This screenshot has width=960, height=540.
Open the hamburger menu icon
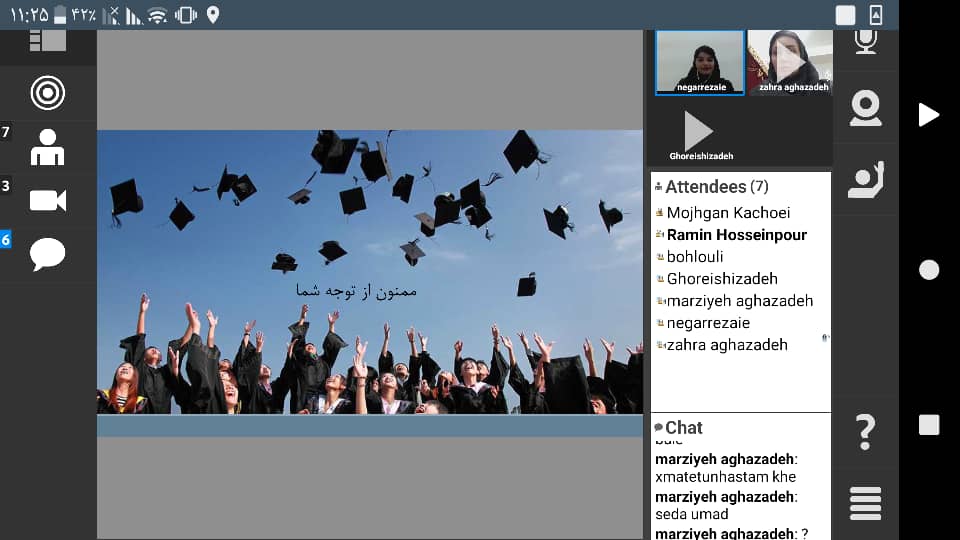point(865,502)
